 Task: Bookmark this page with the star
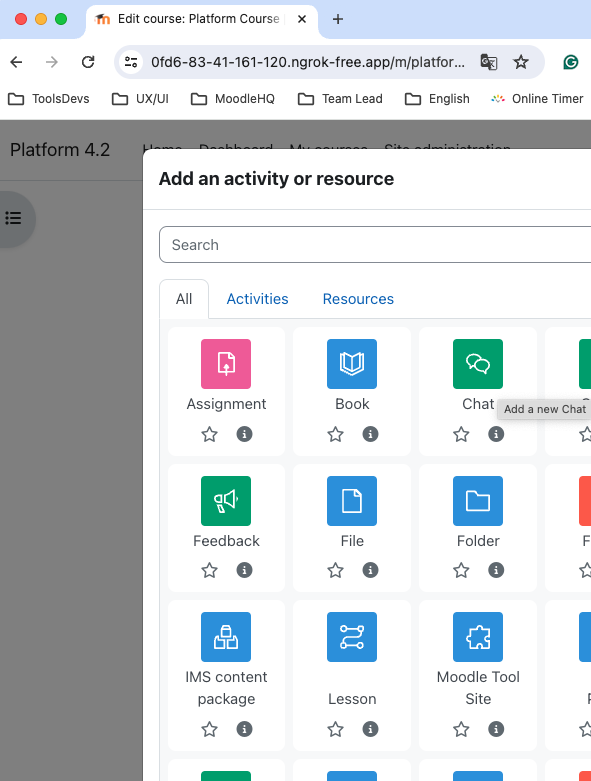(x=521, y=62)
